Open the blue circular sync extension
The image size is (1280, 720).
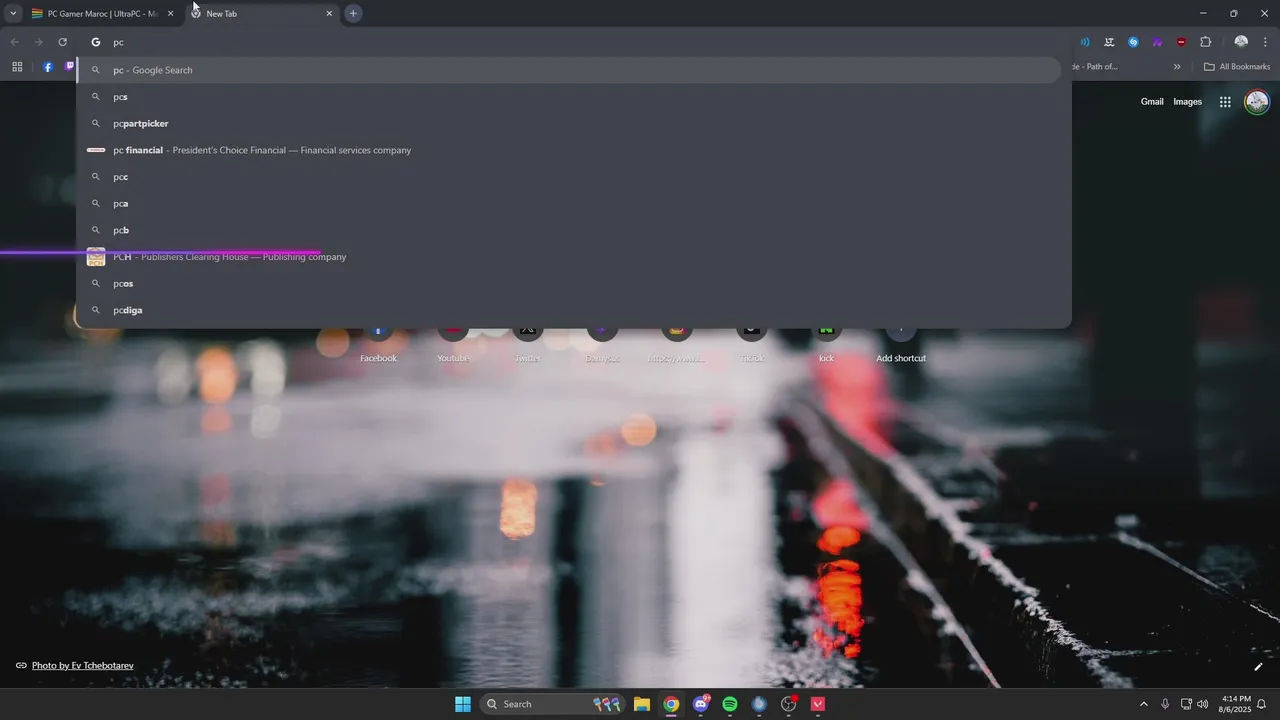click(1133, 42)
